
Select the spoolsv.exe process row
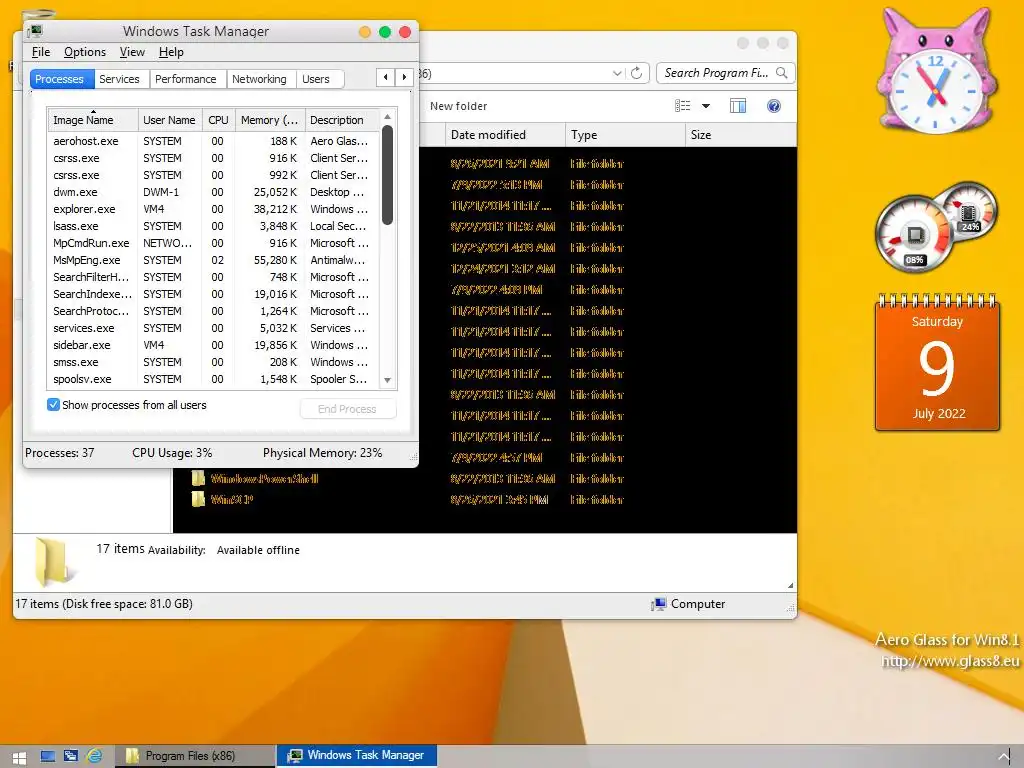[213, 379]
